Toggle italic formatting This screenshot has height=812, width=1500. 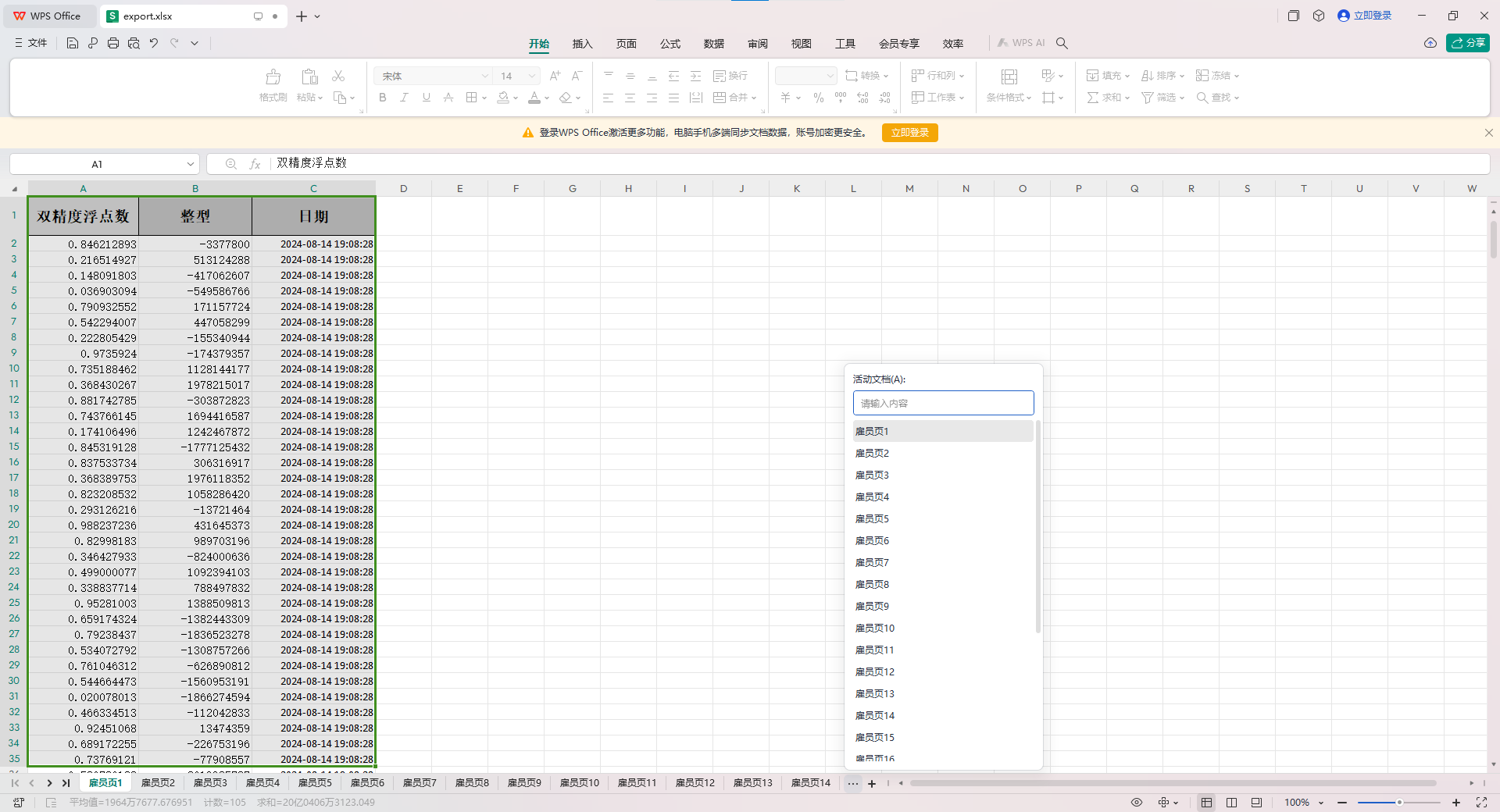[404, 98]
